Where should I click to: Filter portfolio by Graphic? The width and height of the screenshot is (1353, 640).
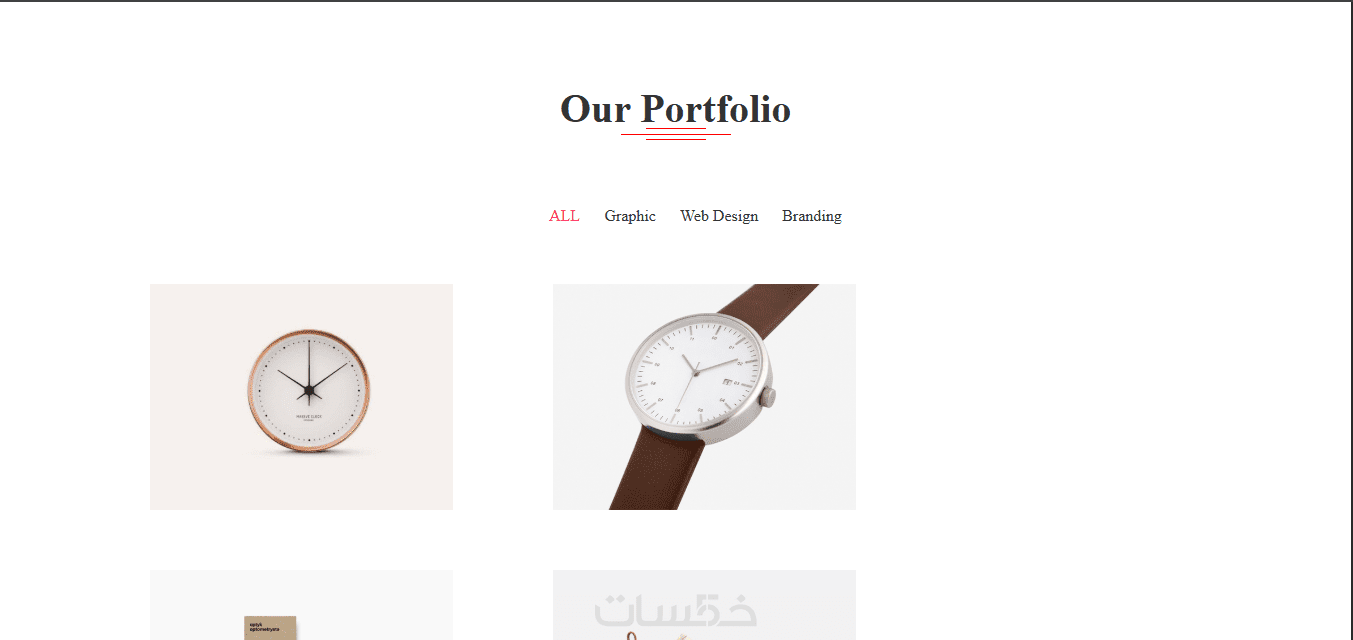pos(630,216)
